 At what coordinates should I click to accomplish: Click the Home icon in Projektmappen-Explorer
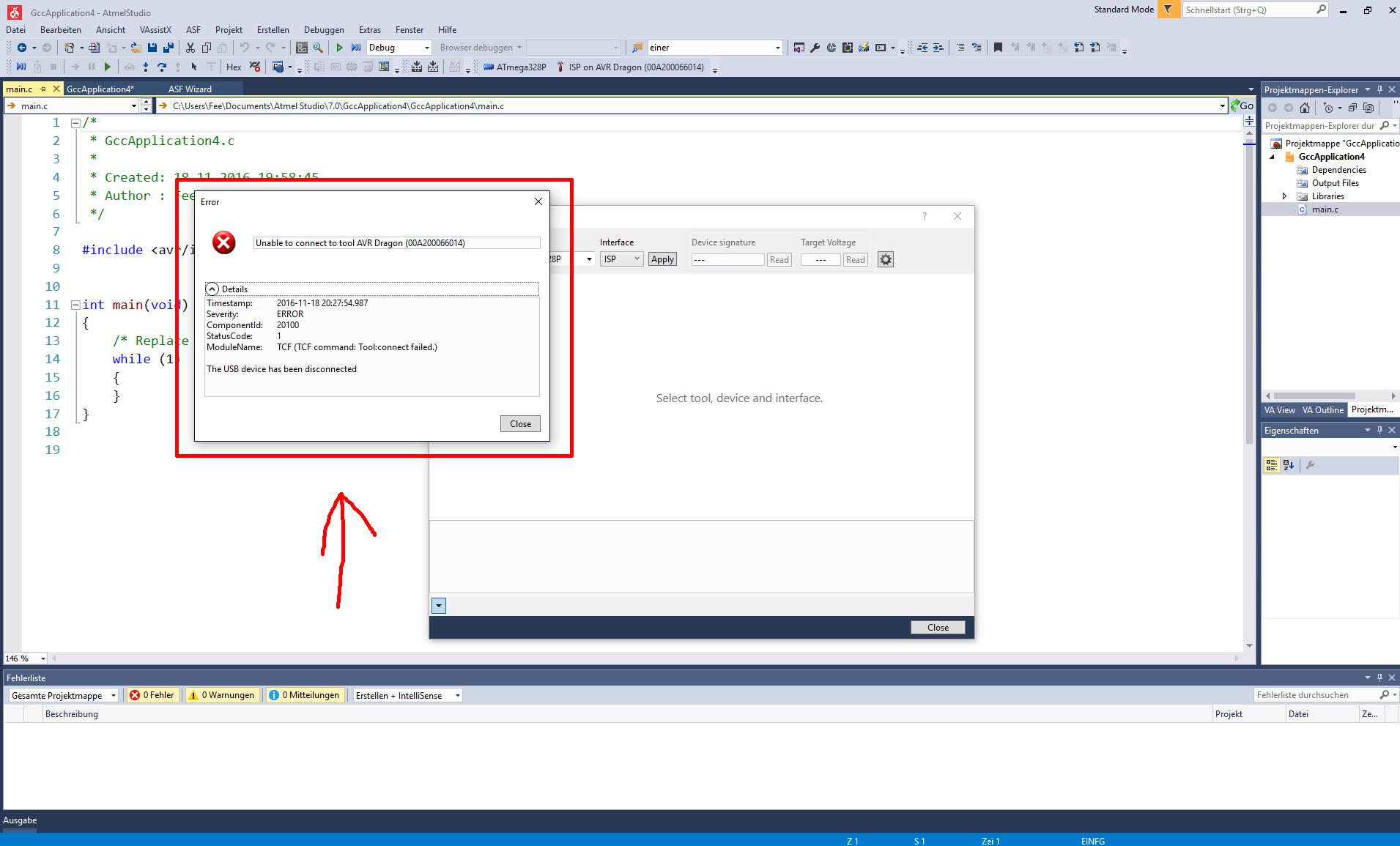pos(1305,108)
